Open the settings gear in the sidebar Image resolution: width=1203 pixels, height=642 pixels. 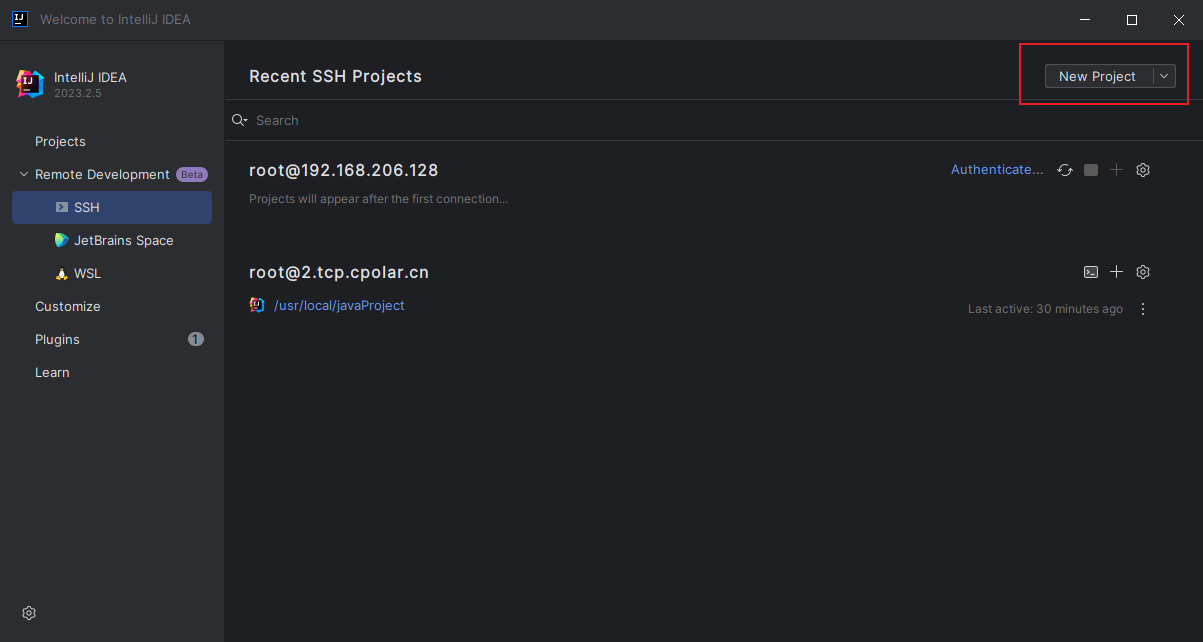tap(29, 613)
